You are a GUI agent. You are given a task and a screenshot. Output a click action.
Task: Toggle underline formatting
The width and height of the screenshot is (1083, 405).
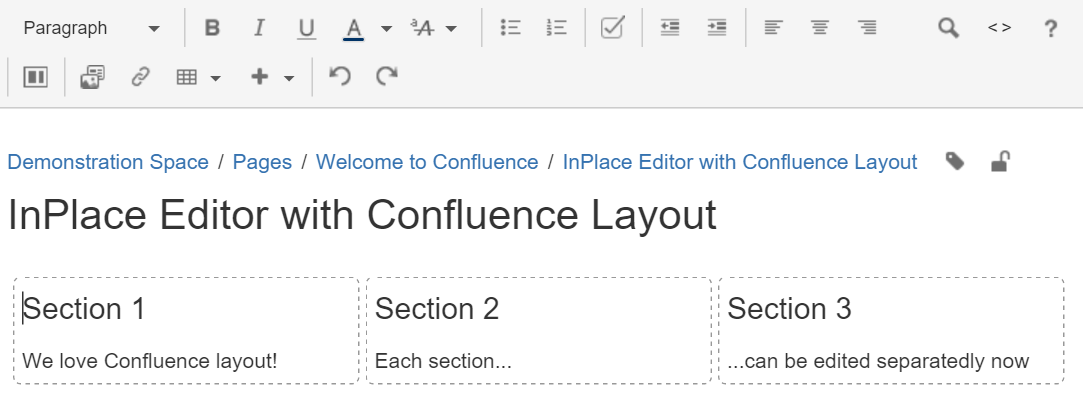tap(306, 28)
